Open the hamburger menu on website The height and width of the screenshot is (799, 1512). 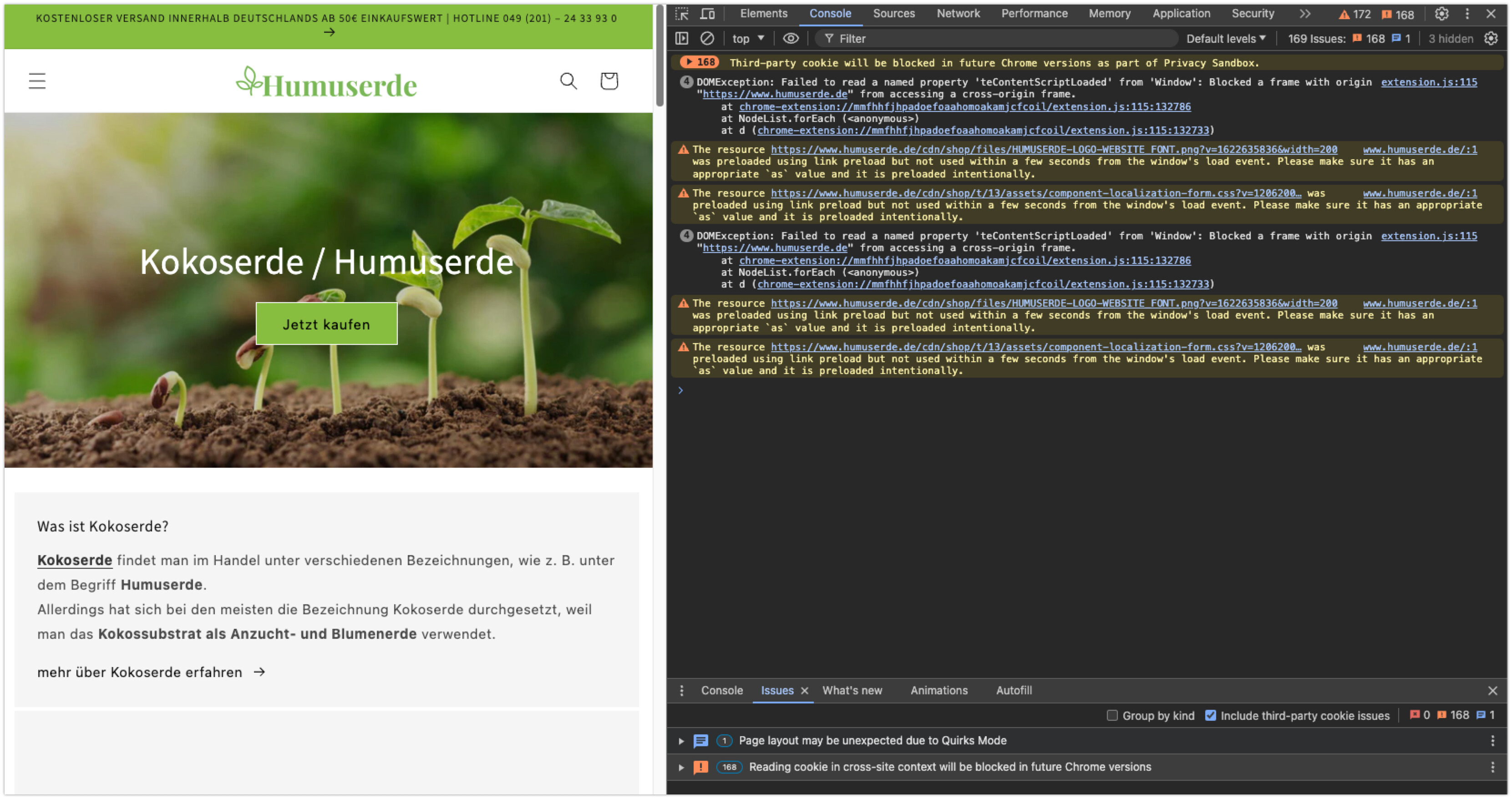[37, 81]
